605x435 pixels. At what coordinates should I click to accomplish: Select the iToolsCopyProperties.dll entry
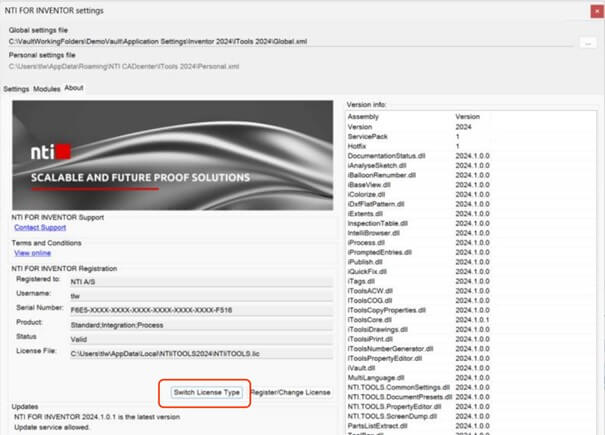click(471, 310)
